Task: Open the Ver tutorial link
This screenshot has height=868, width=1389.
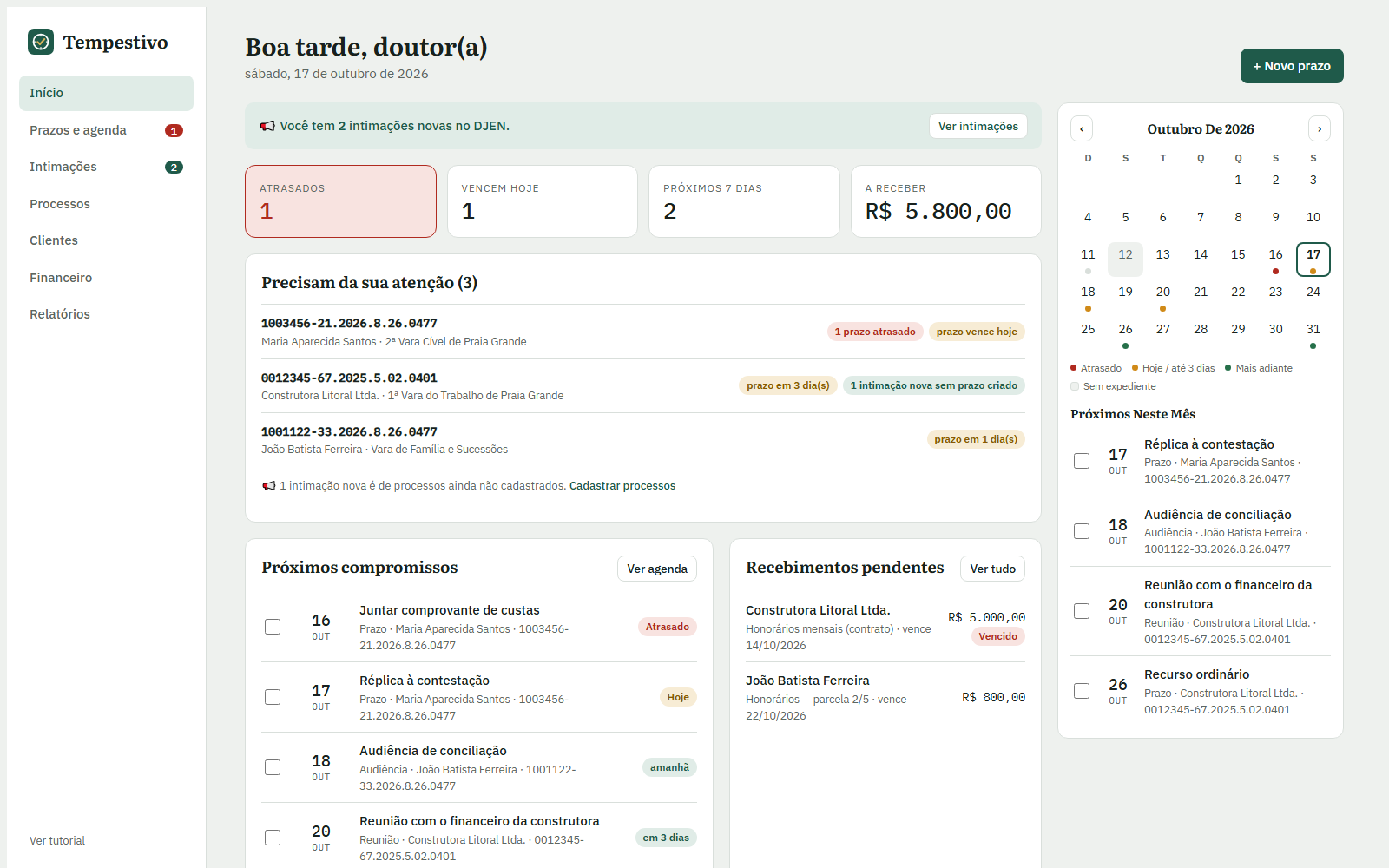Action: 57,841
